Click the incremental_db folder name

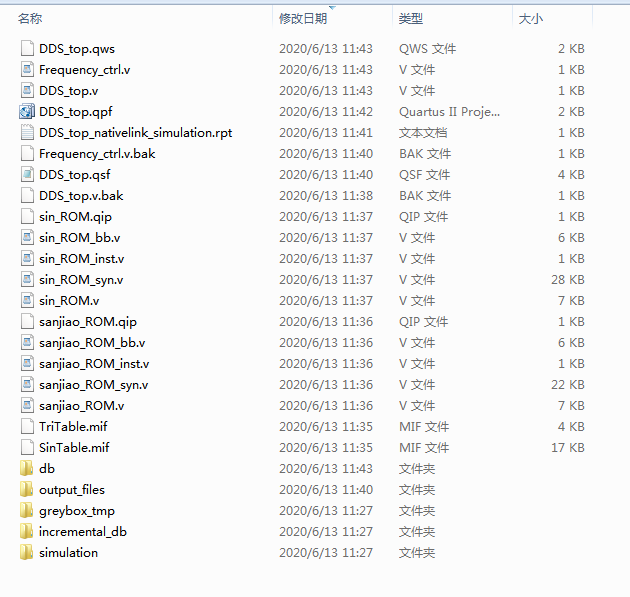point(82,531)
